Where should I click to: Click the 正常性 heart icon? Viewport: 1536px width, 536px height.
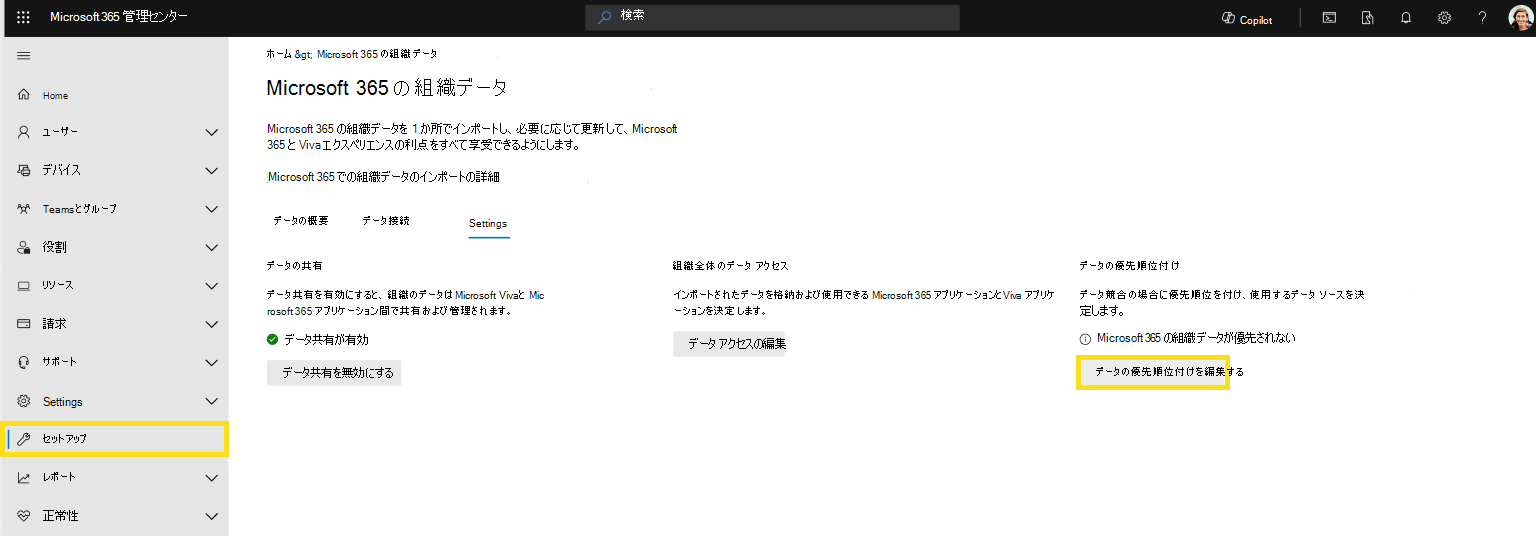(24, 516)
